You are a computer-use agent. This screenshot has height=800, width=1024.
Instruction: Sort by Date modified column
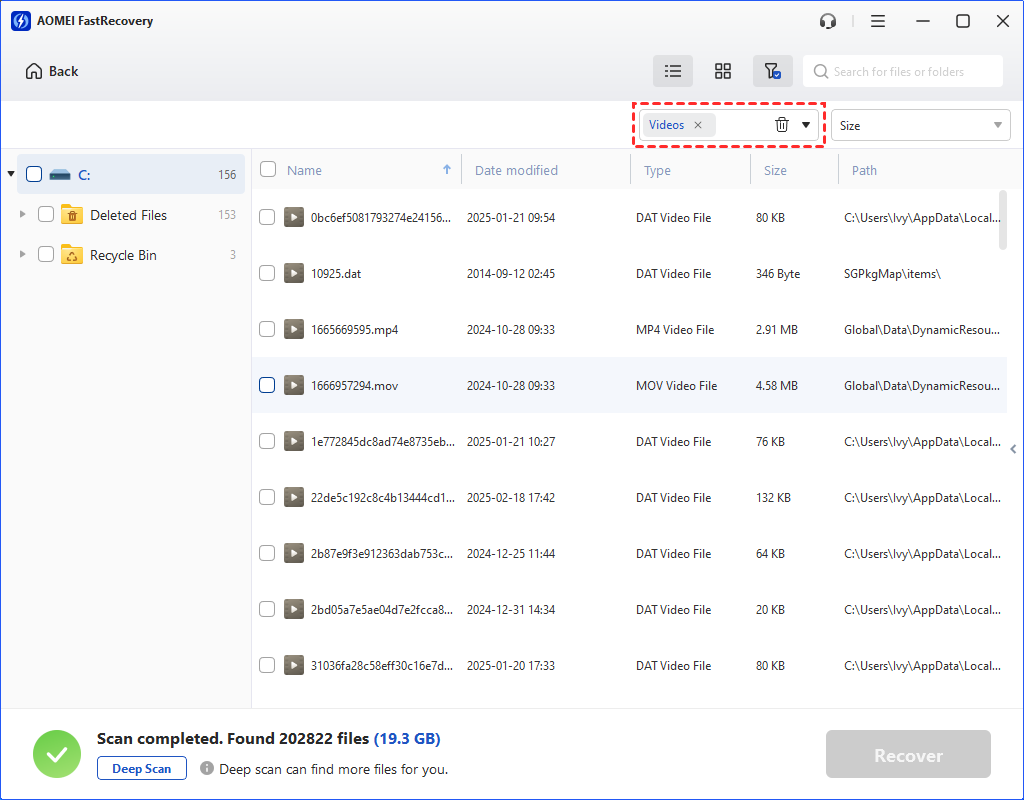pos(516,170)
